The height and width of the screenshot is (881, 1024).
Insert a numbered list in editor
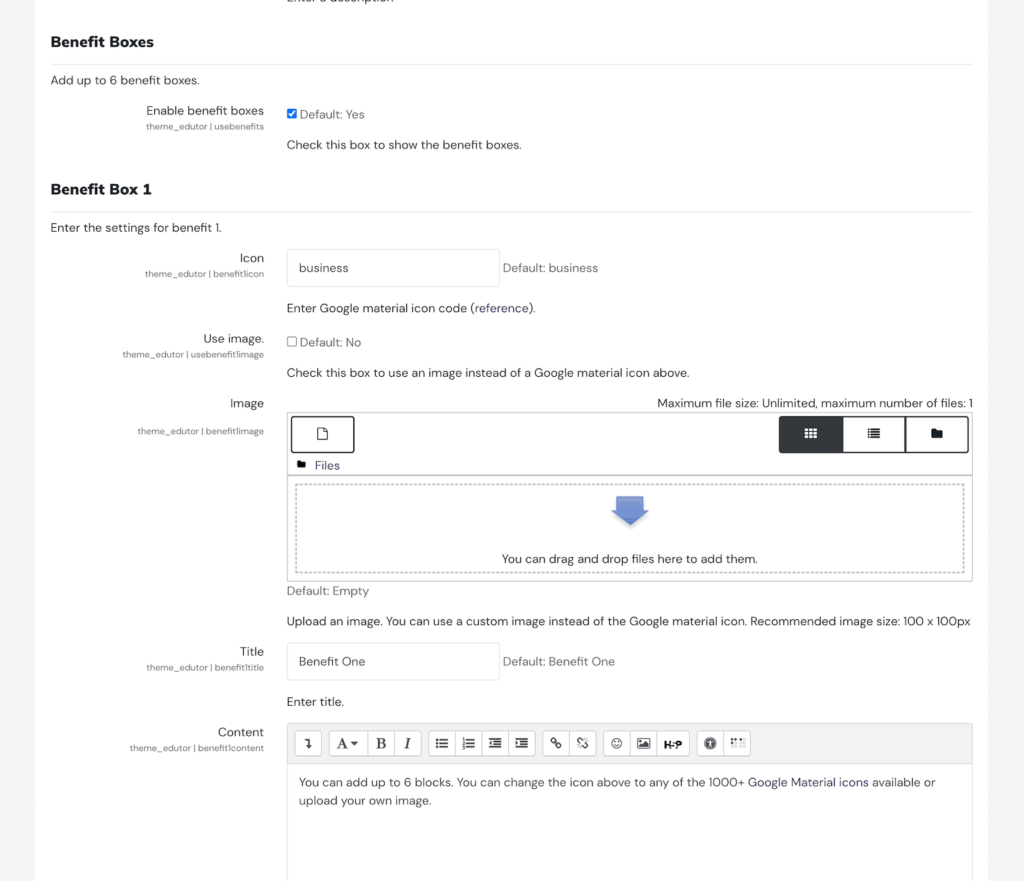click(x=468, y=743)
